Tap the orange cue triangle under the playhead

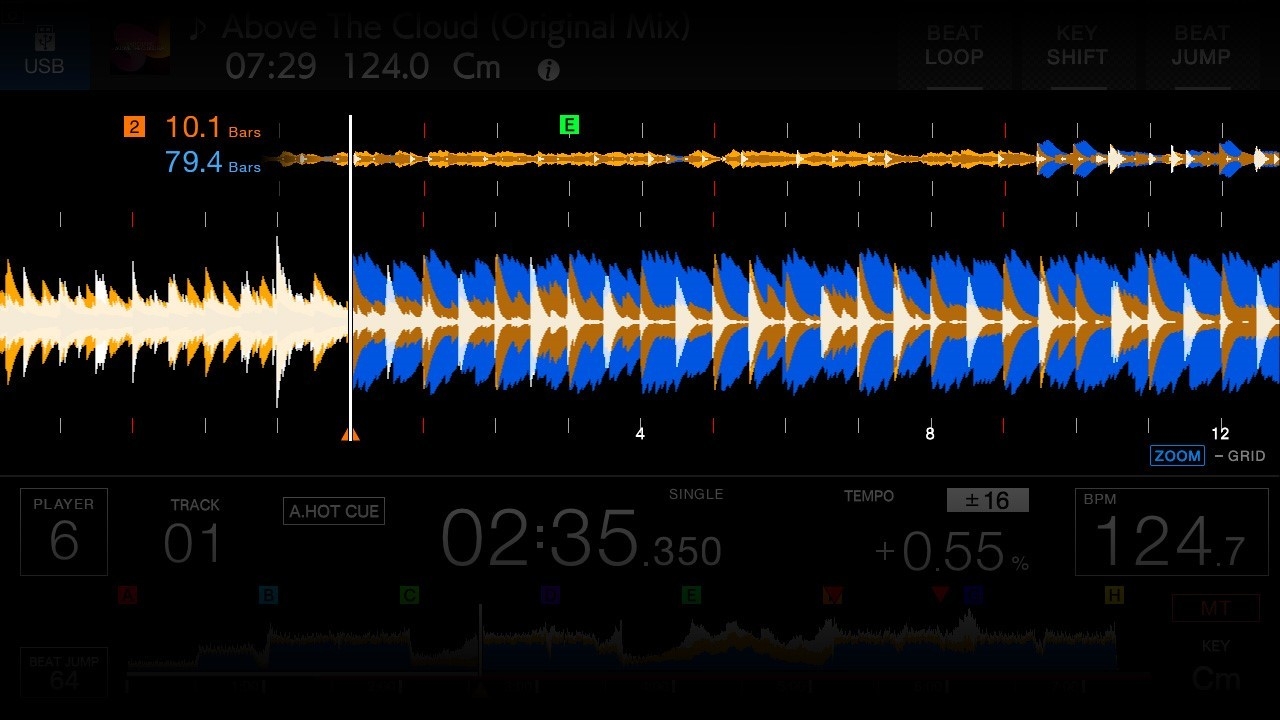point(350,434)
